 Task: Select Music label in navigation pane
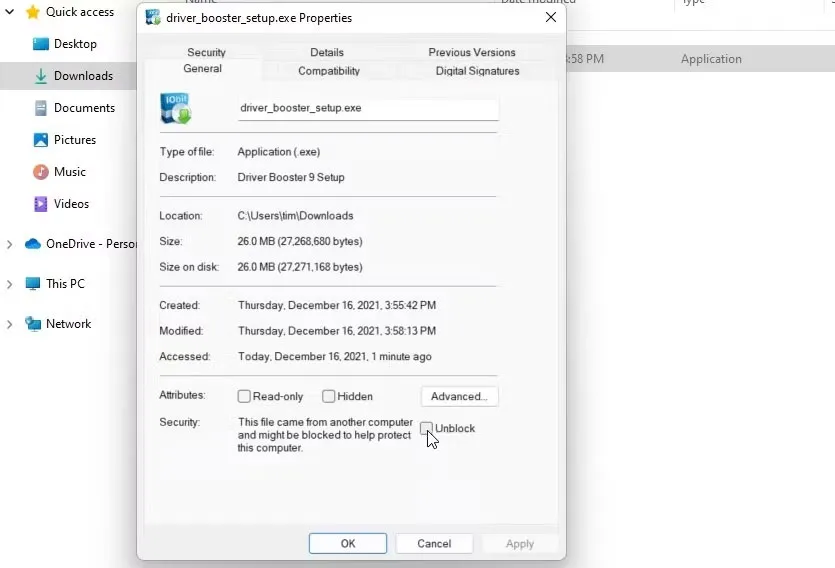(70, 171)
